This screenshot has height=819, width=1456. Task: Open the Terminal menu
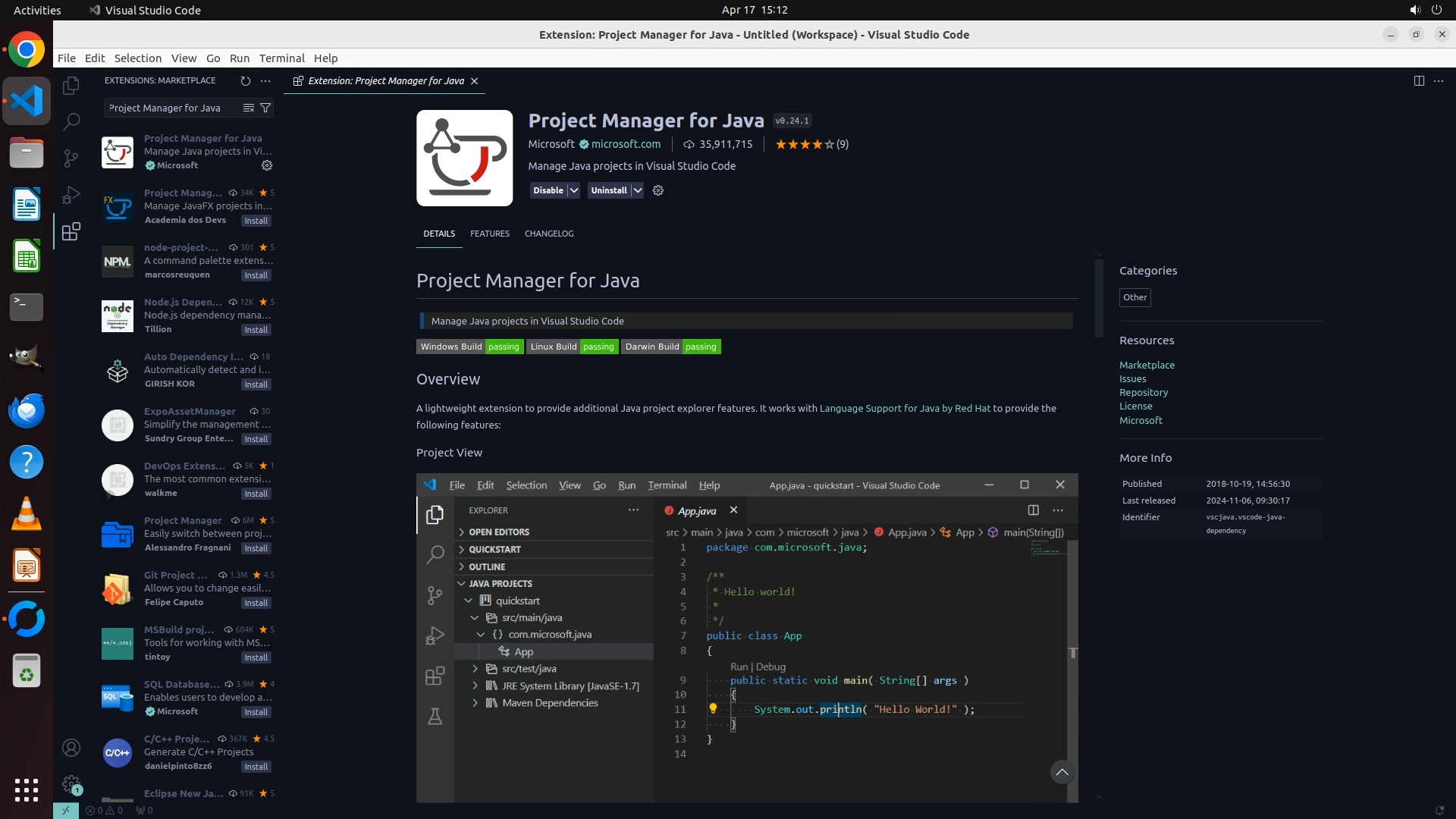click(281, 58)
